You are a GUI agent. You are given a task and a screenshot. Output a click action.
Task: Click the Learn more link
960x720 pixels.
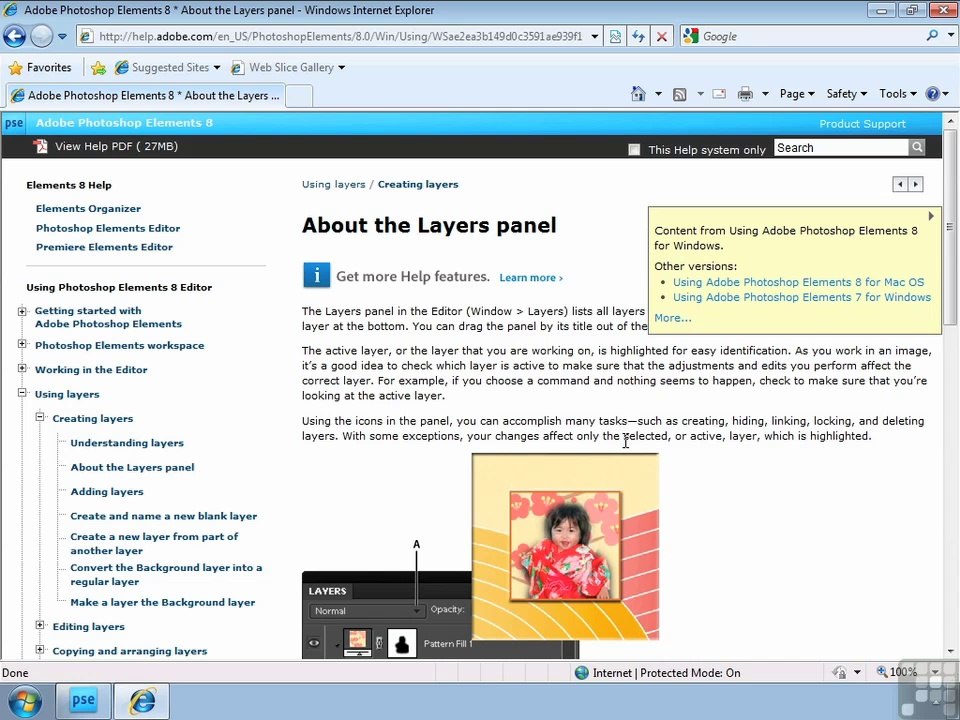pos(531,277)
